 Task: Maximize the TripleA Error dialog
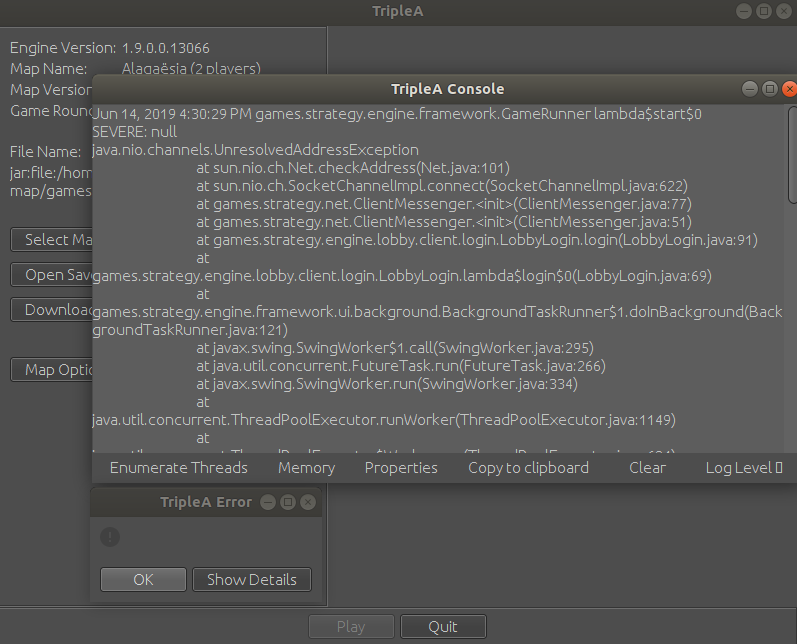pos(288,502)
